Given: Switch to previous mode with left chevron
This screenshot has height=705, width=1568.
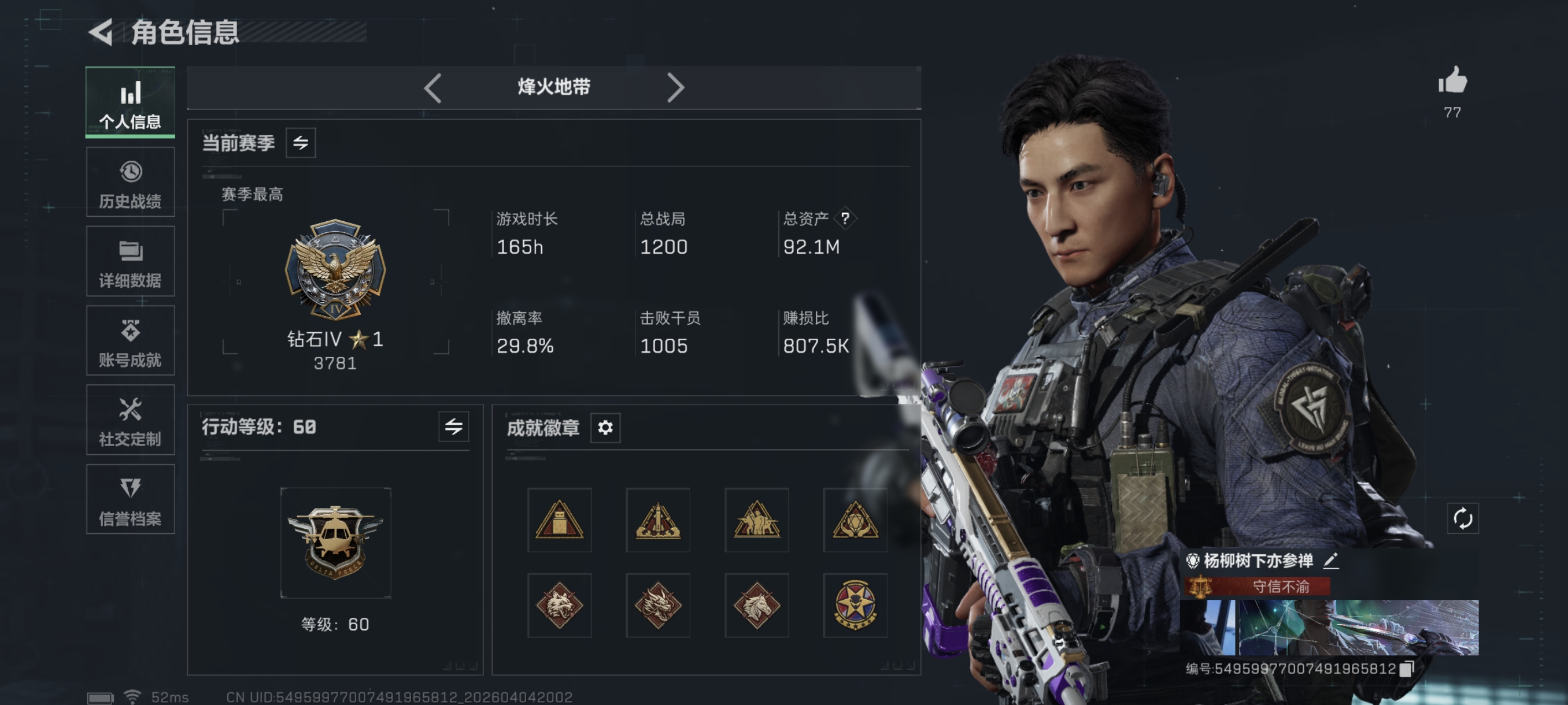Looking at the screenshot, I should point(433,88).
